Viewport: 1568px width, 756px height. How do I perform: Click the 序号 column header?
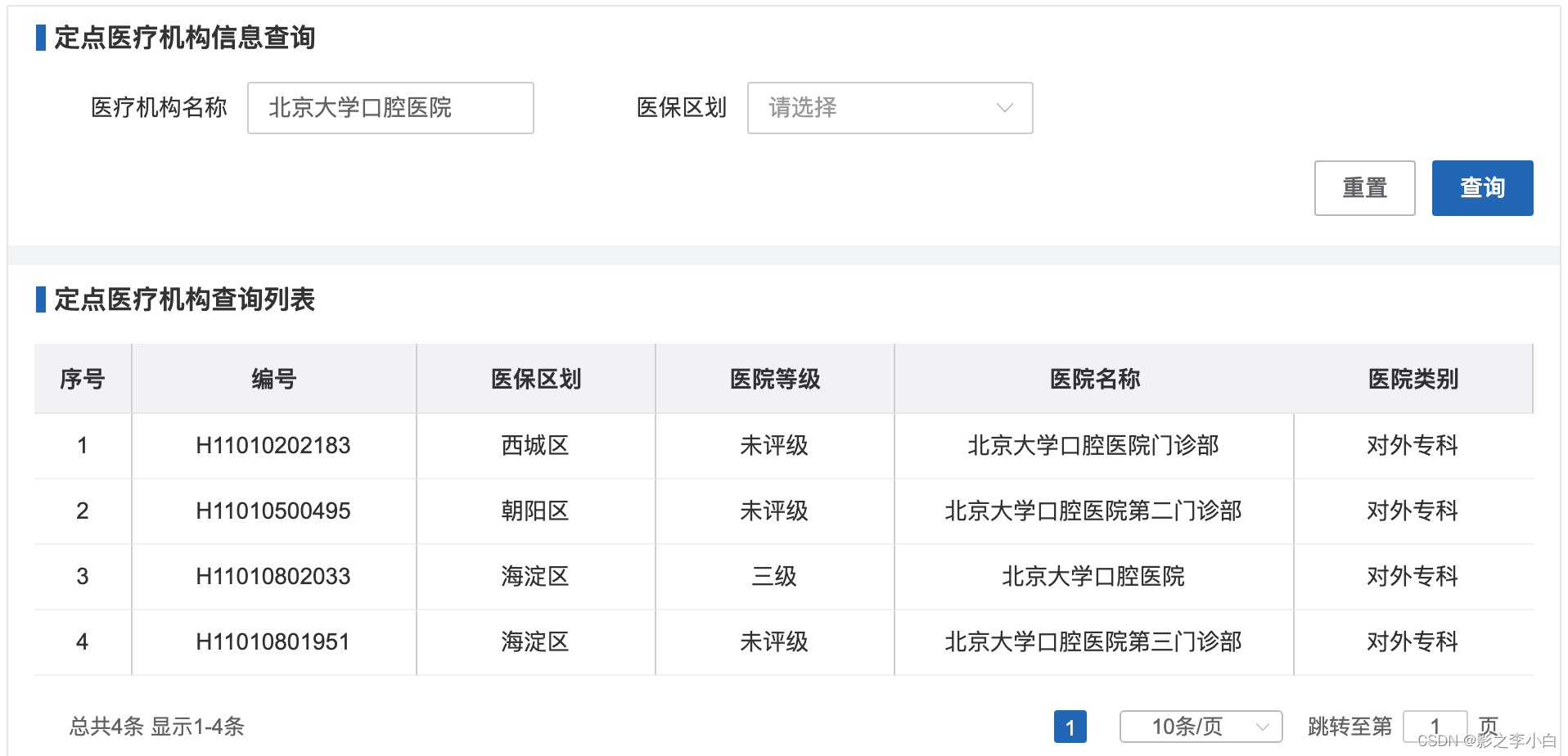coord(83,379)
